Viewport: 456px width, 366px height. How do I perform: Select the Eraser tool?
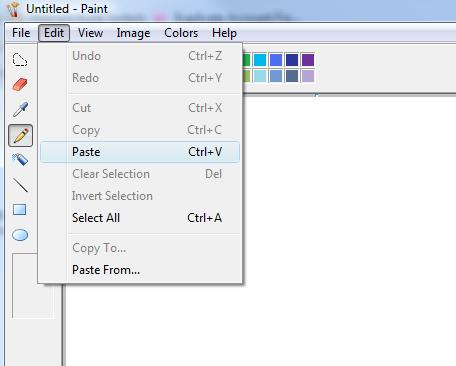coord(20,85)
